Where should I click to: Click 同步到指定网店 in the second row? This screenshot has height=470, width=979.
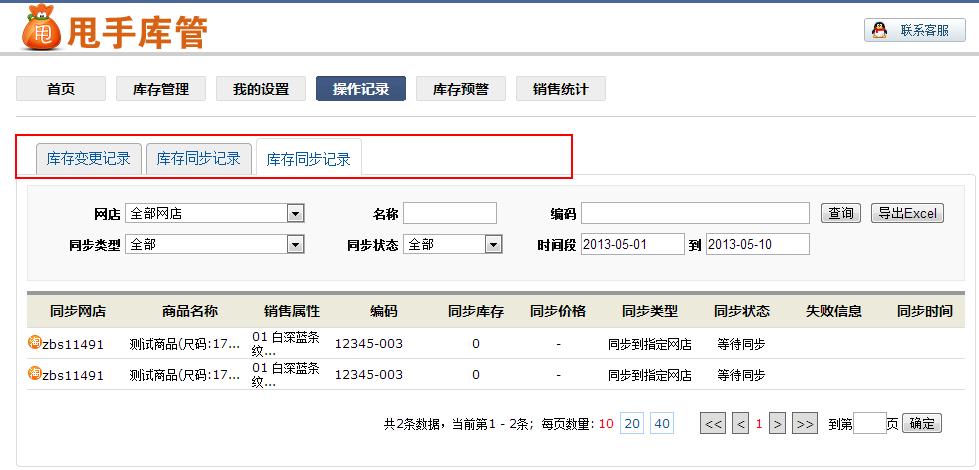click(650, 375)
